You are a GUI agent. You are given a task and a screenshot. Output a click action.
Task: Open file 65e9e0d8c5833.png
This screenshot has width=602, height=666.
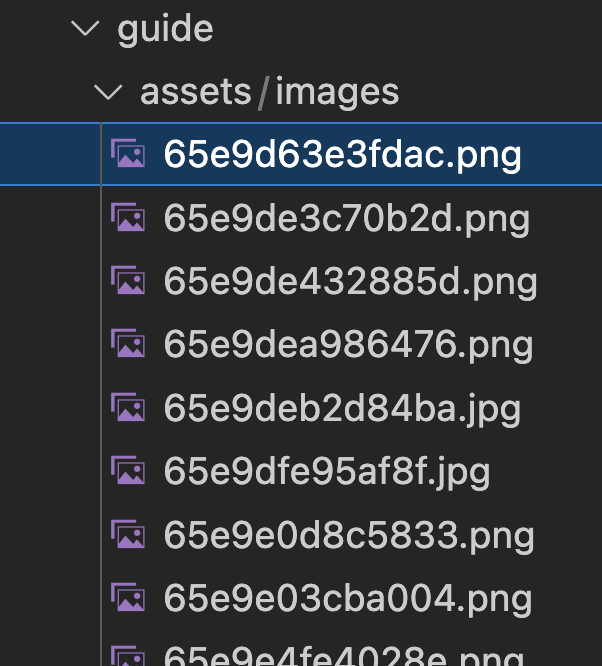349,536
